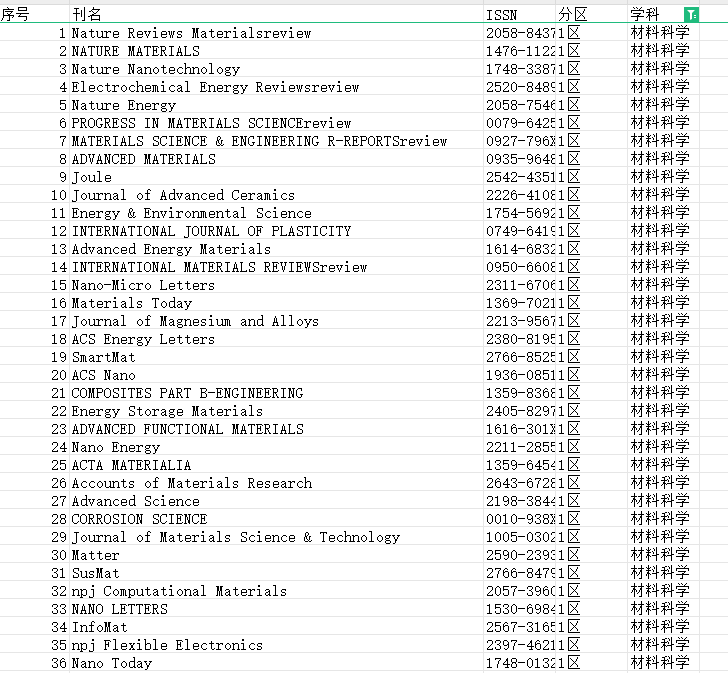Select row number 25 cell
Screen dimensions: 728x673
[x=34, y=465]
